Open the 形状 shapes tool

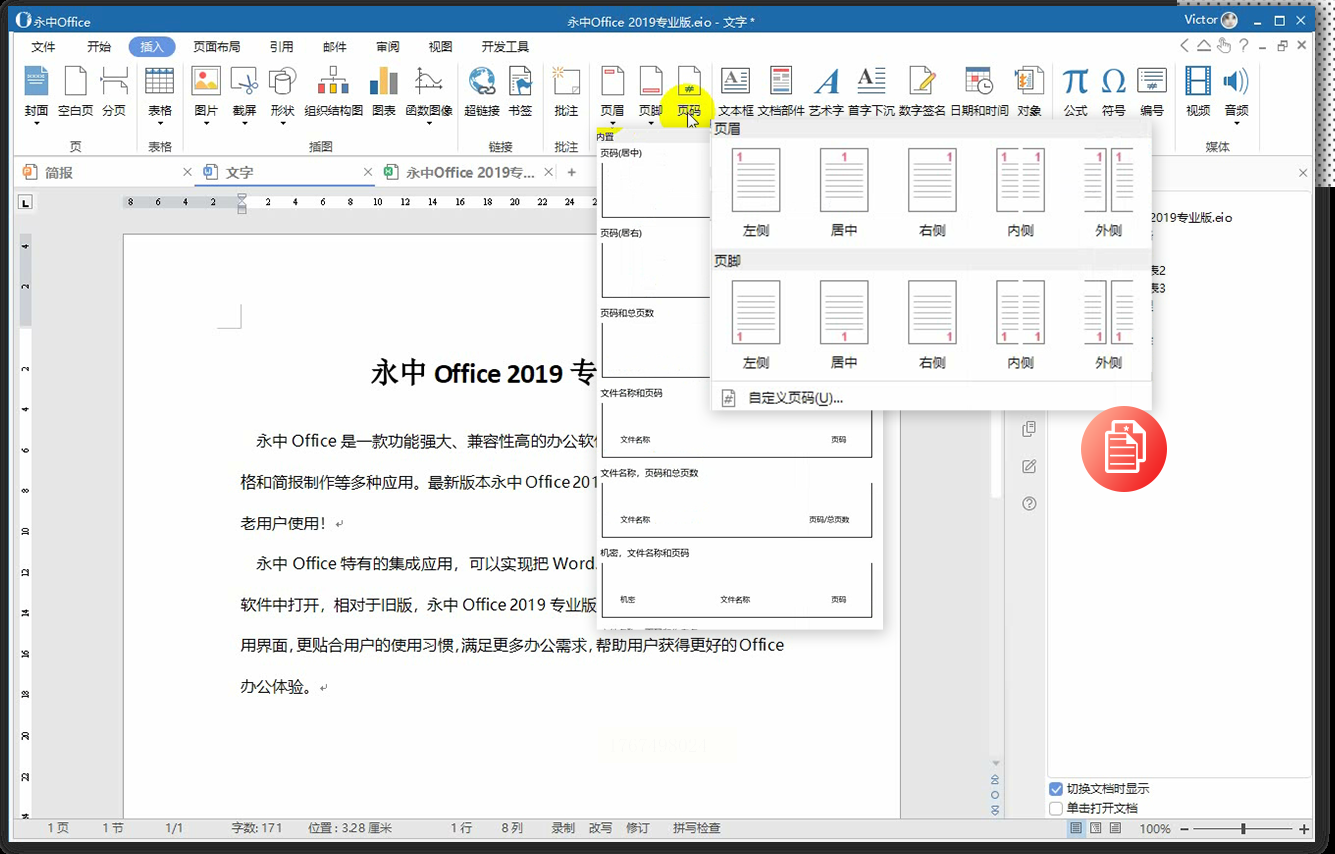(x=283, y=83)
